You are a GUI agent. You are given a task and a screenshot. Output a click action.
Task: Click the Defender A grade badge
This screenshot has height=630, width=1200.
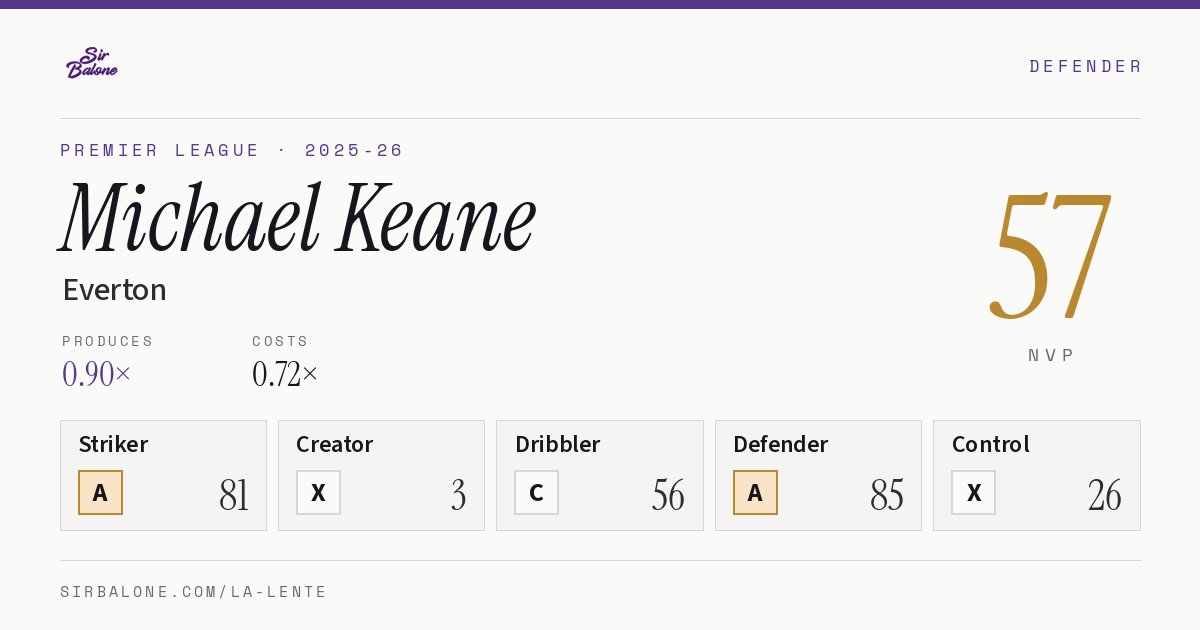(x=755, y=492)
